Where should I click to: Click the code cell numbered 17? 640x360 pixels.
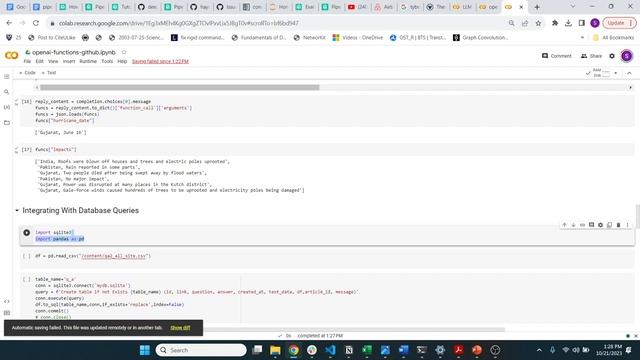(327, 150)
